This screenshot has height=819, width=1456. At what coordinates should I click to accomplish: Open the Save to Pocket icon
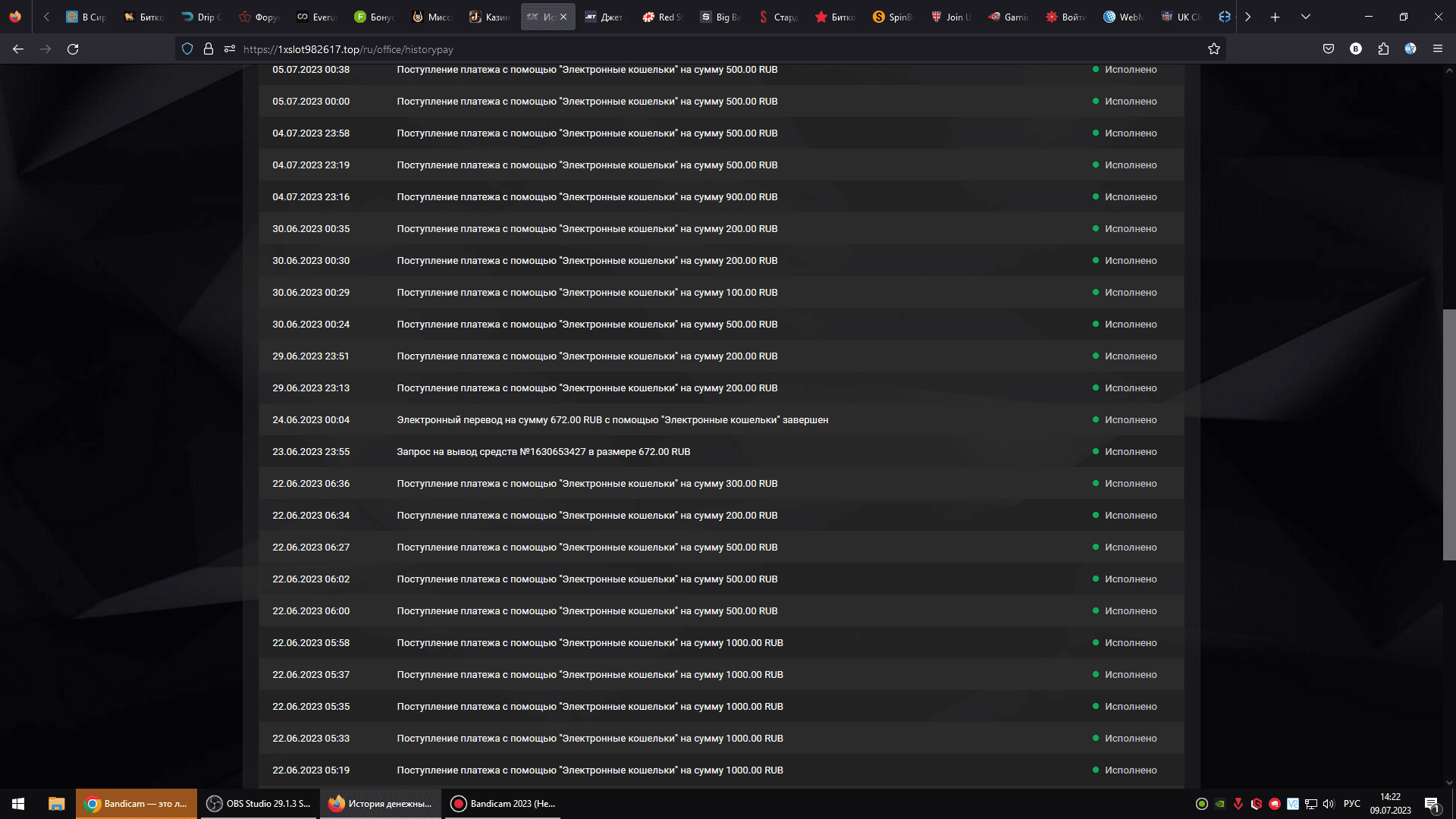(1329, 49)
